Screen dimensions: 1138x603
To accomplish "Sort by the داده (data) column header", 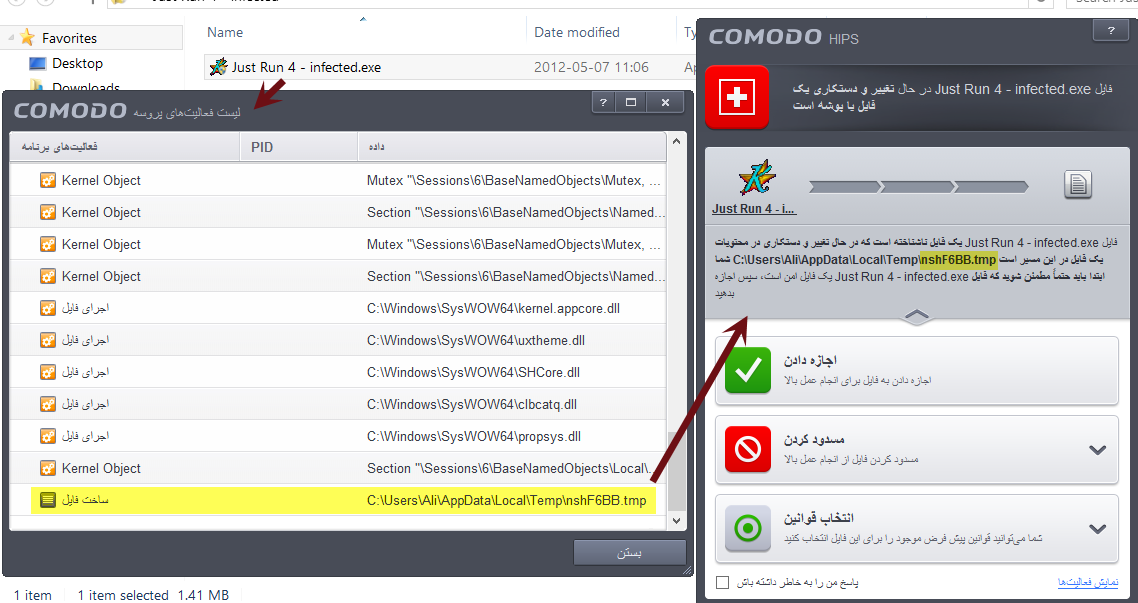I will click(512, 147).
